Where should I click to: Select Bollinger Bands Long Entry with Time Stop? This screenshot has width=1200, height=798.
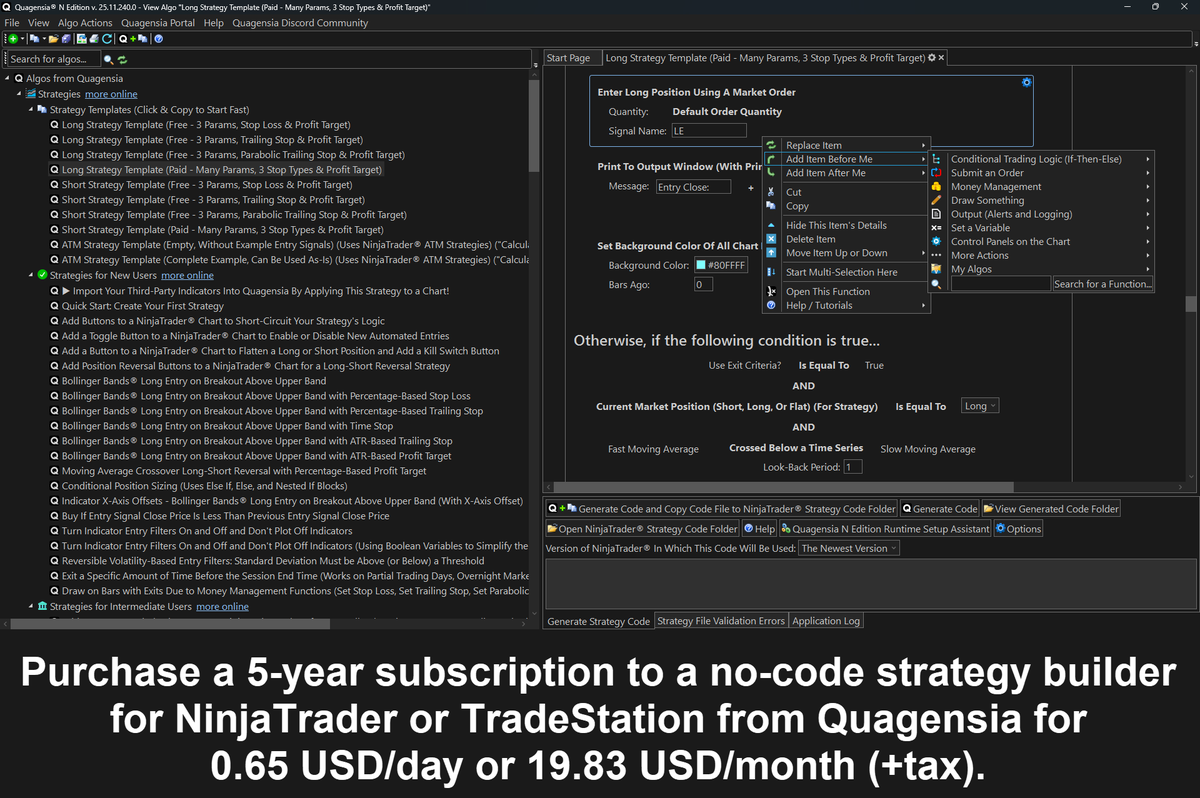(227, 426)
